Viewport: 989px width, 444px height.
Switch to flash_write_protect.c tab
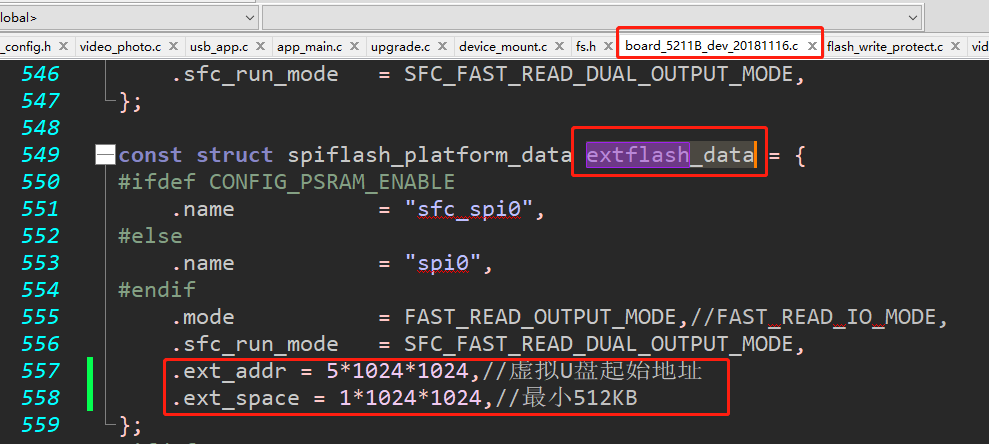click(885, 47)
